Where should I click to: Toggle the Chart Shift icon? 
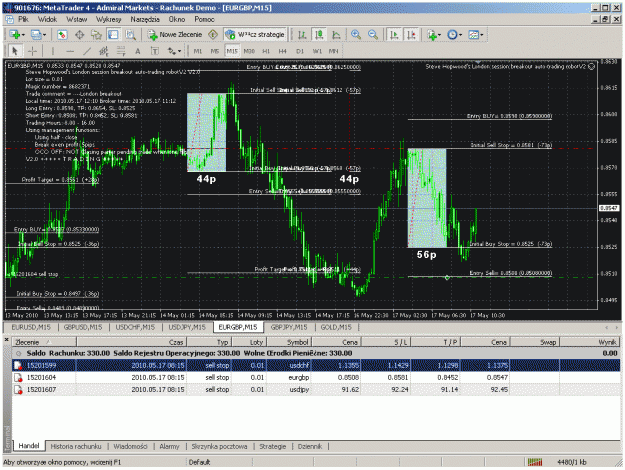411,35
